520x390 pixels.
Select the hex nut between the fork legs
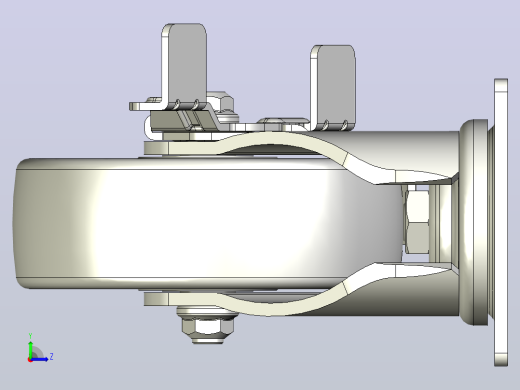click(417, 222)
